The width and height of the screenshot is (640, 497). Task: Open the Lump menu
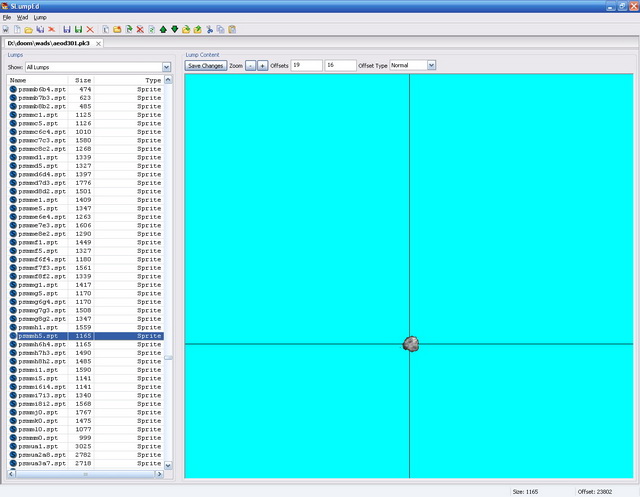click(x=40, y=17)
